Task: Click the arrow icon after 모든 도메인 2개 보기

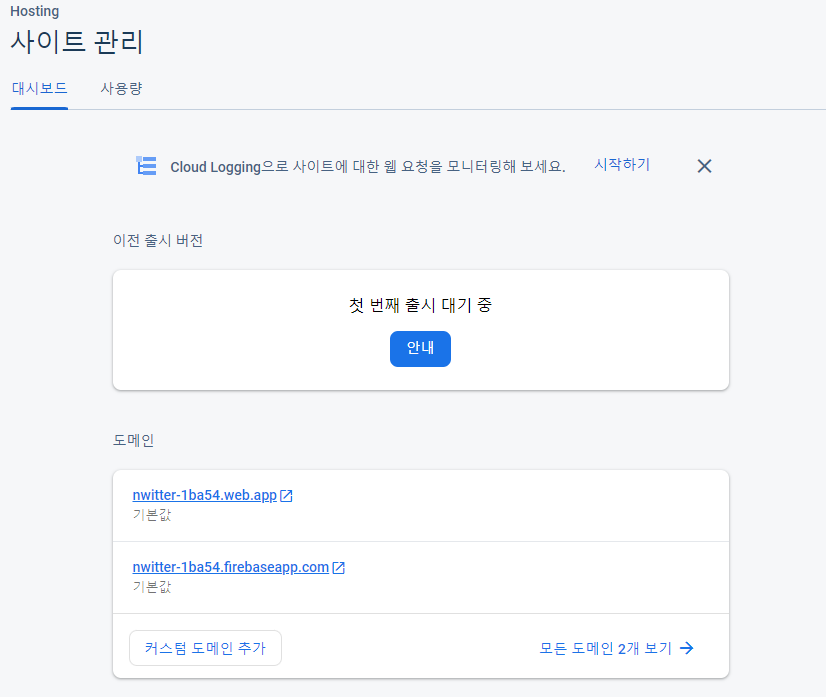Action: [686, 648]
